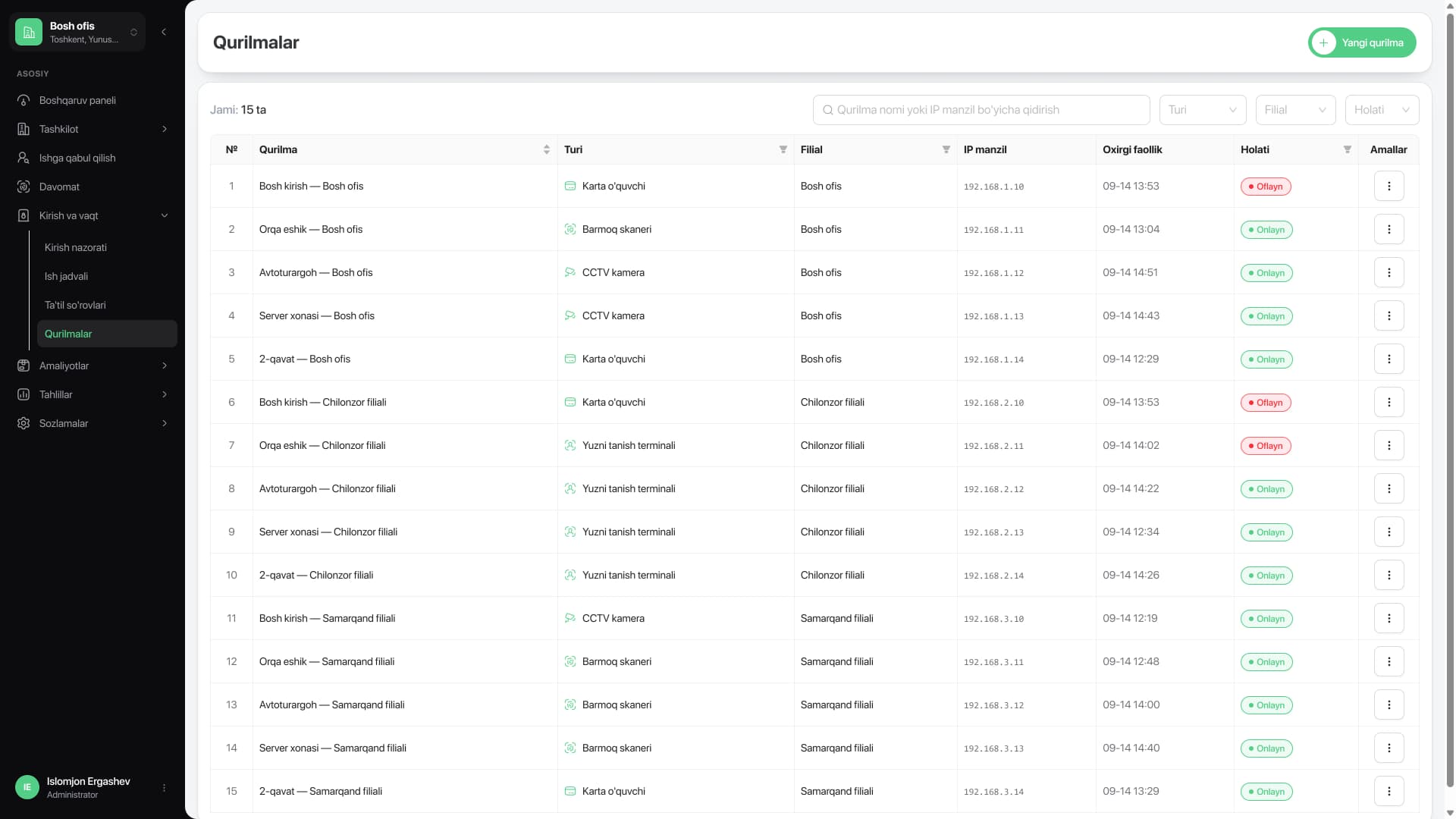Open Kirish nazorati submenu item

click(x=107, y=247)
